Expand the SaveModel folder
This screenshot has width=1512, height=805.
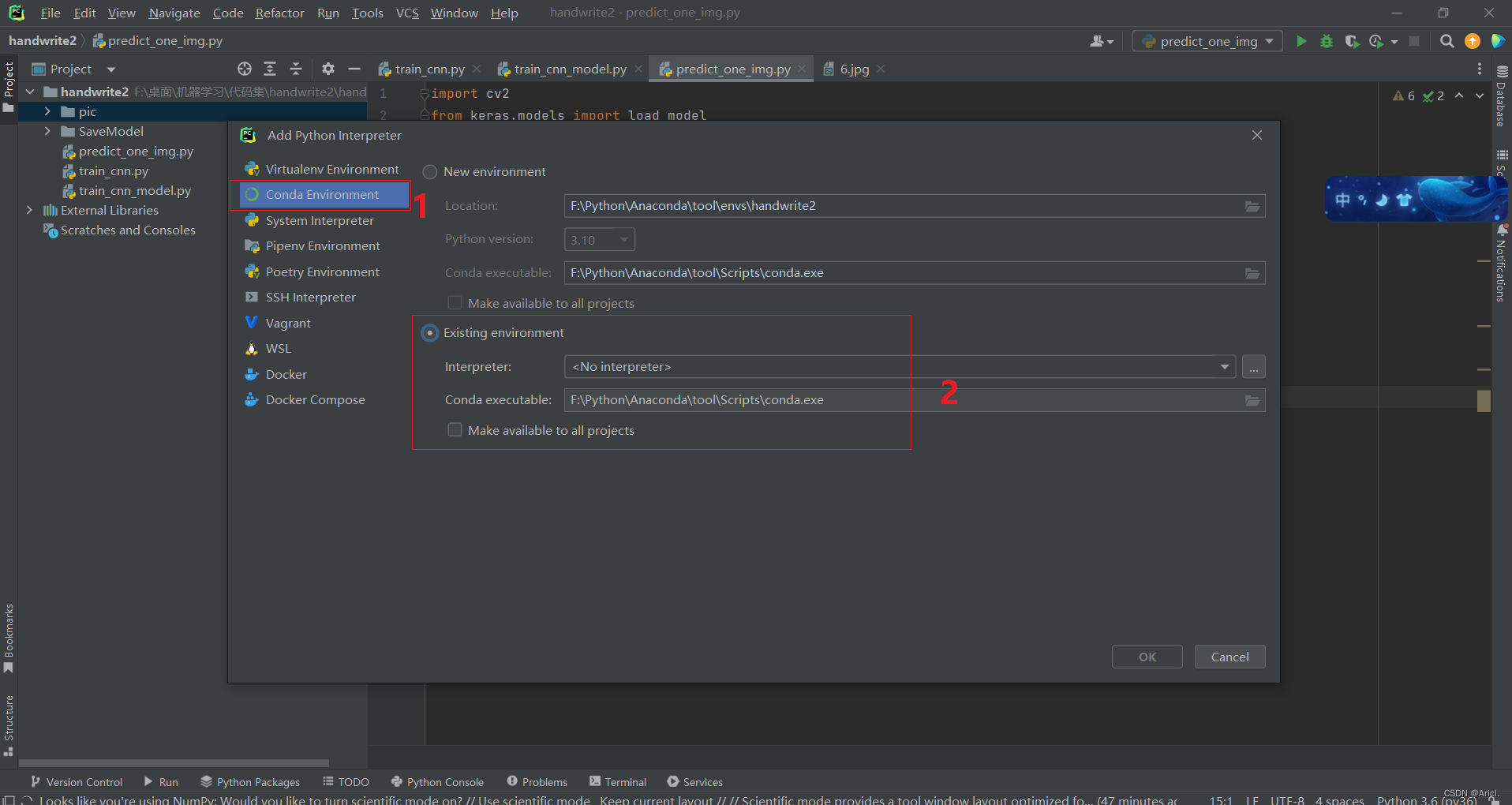pyautogui.click(x=47, y=131)
